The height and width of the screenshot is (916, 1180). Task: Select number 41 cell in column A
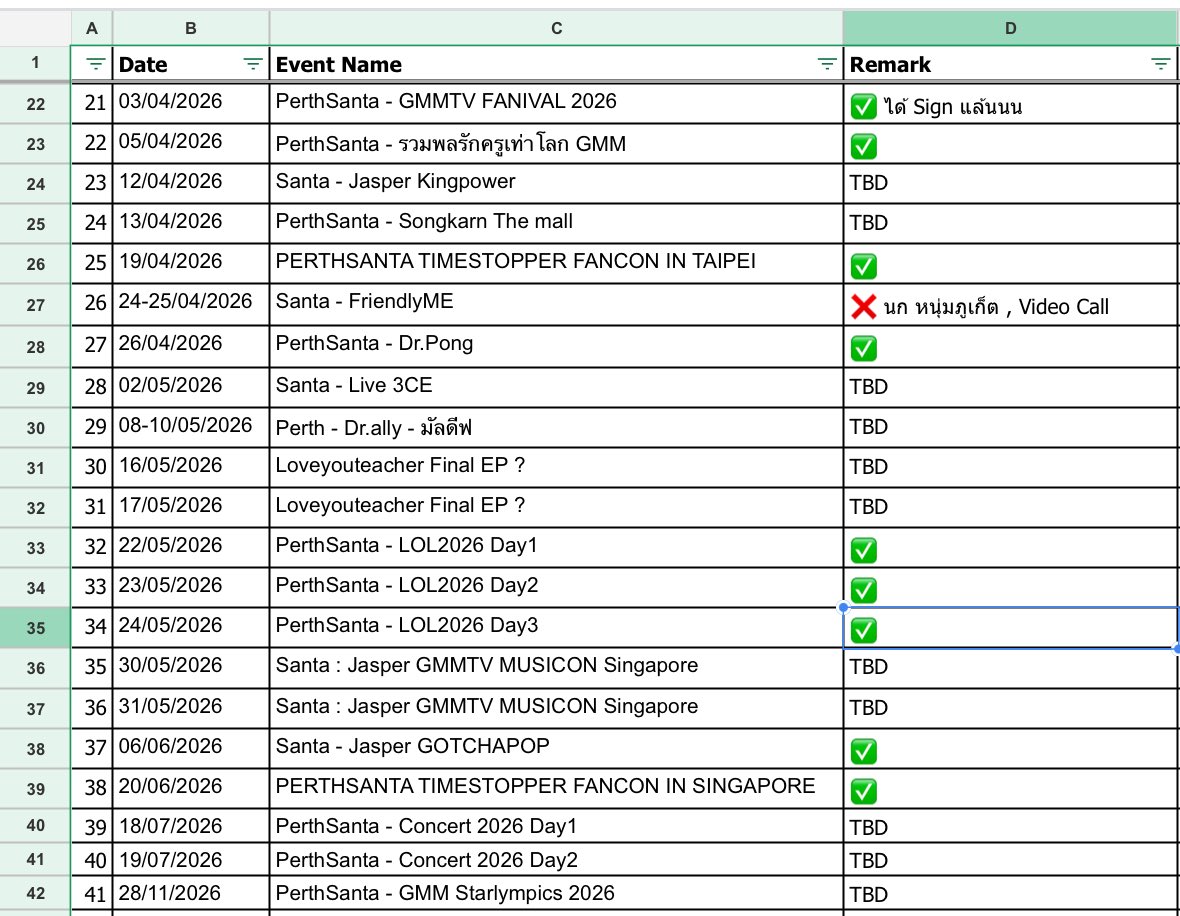(92, 893)
